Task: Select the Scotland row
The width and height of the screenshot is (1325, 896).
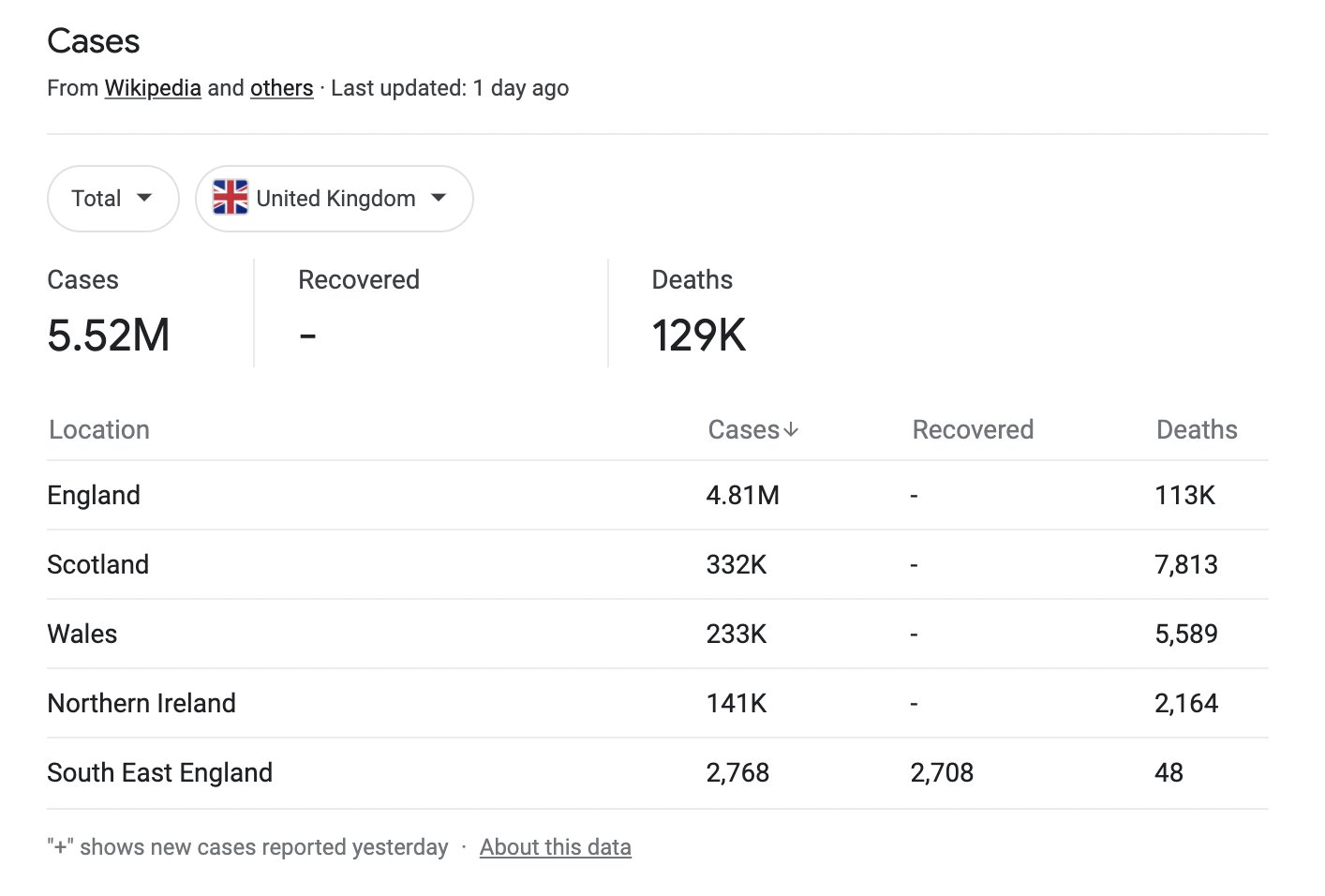Action: point(658,564)
